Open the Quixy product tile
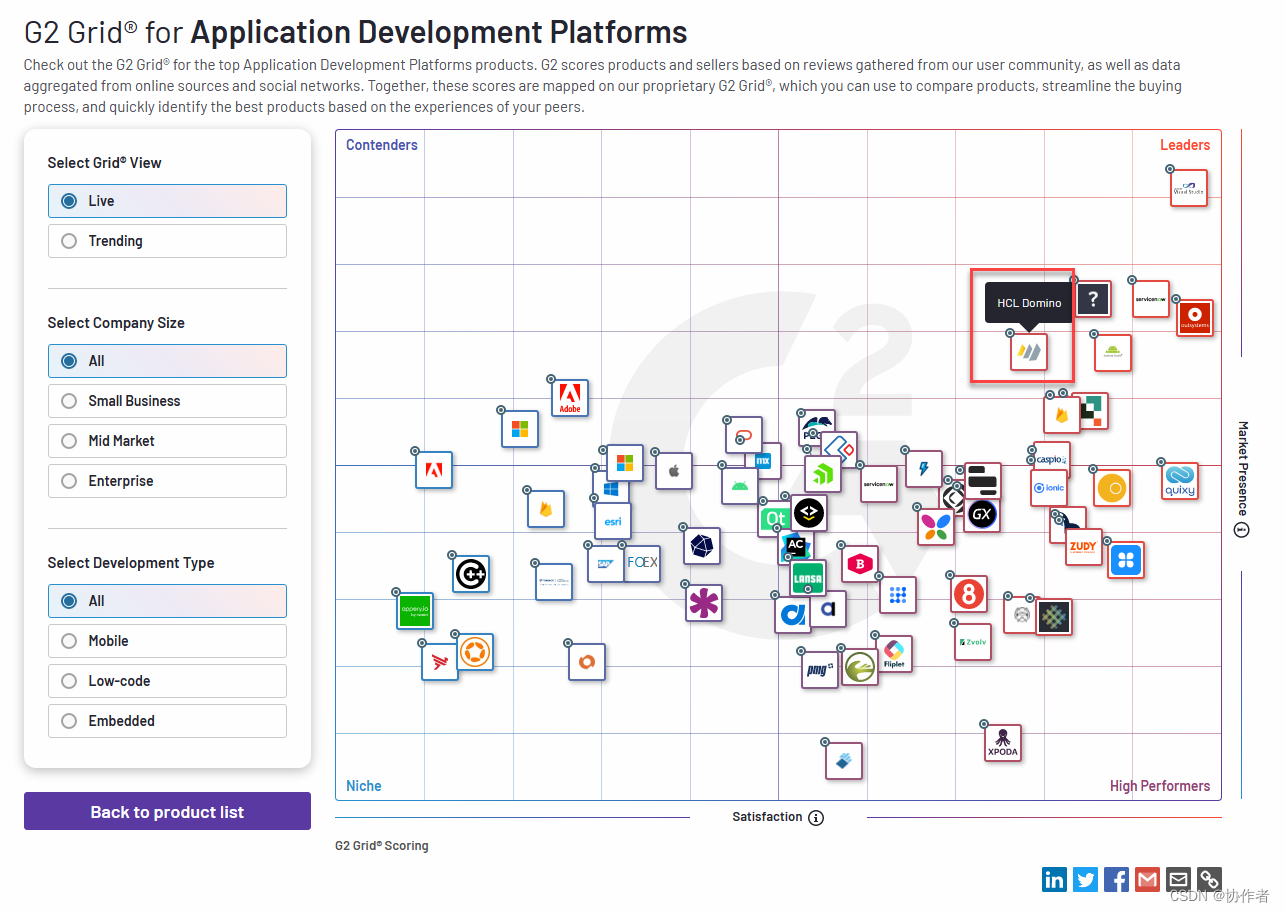This screenshot has width=1285, height=912. pyautogui.click(x=1180, y=480)
